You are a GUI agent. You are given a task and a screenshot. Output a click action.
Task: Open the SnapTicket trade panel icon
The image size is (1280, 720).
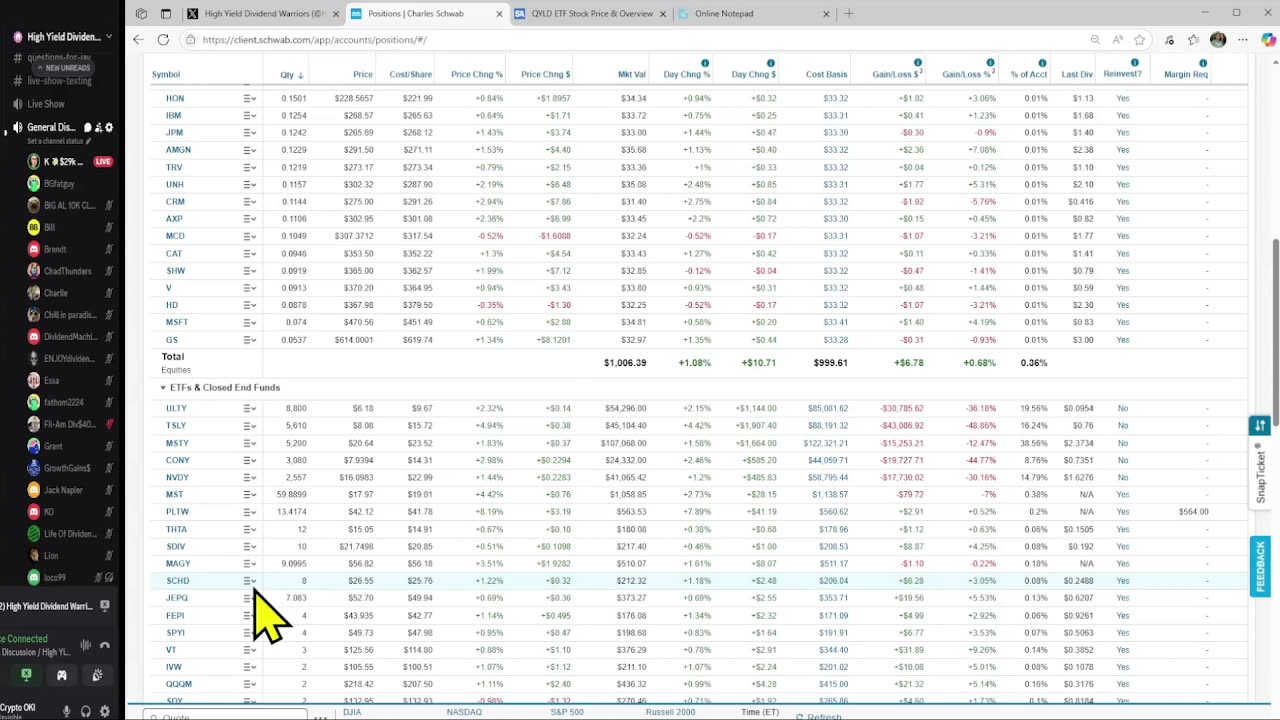(1259, 426)
